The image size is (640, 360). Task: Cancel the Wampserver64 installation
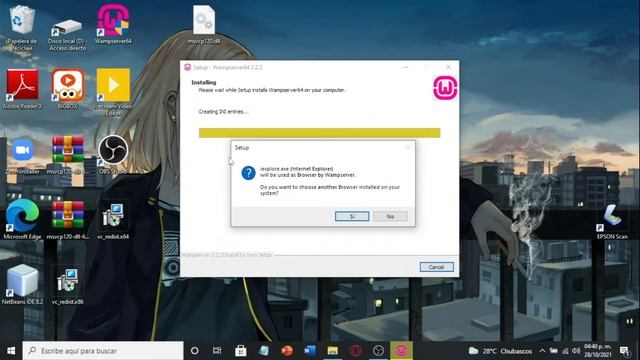click(436, 267)
